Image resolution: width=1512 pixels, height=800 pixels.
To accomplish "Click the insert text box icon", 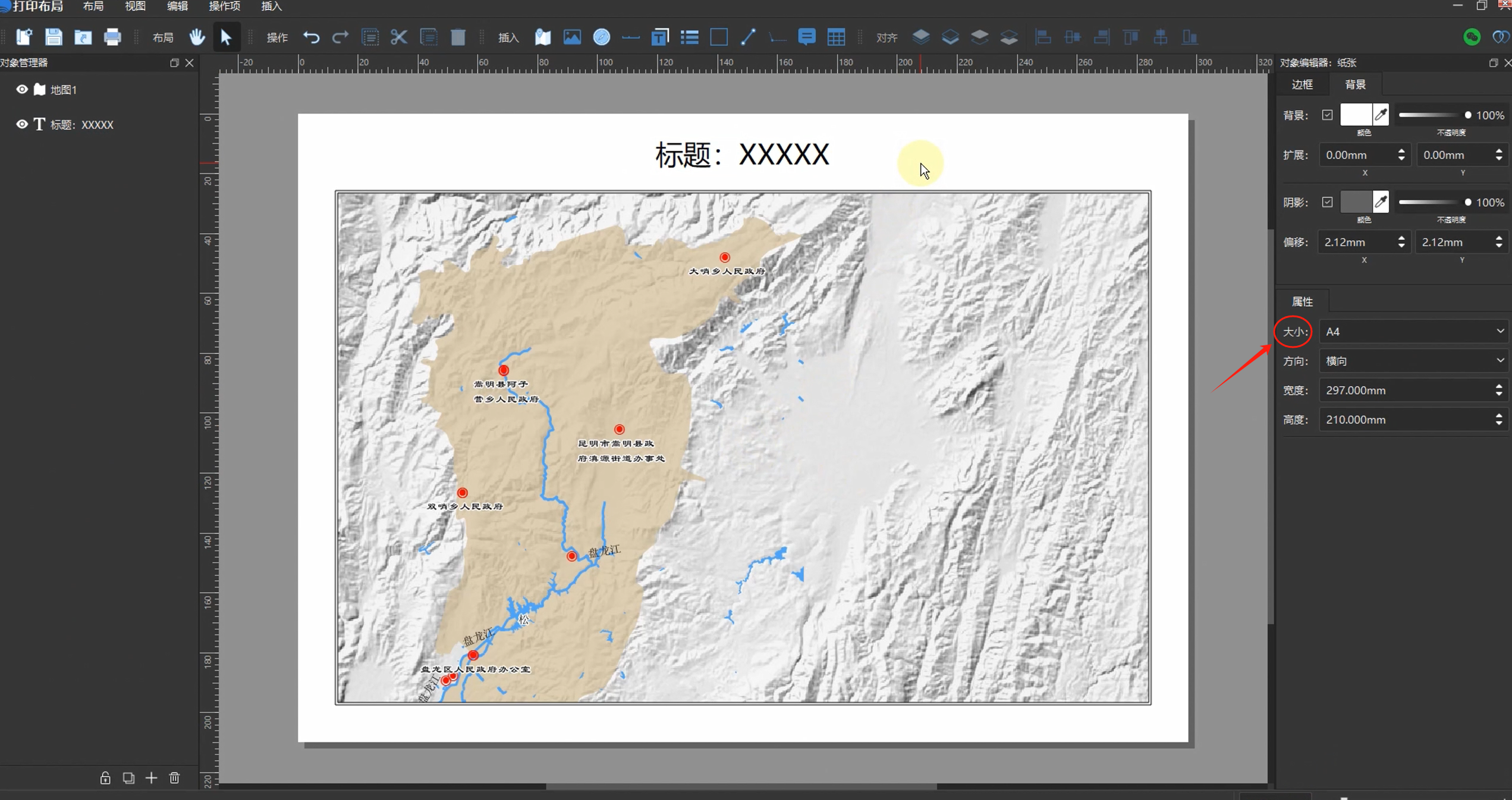I will 660,37.
